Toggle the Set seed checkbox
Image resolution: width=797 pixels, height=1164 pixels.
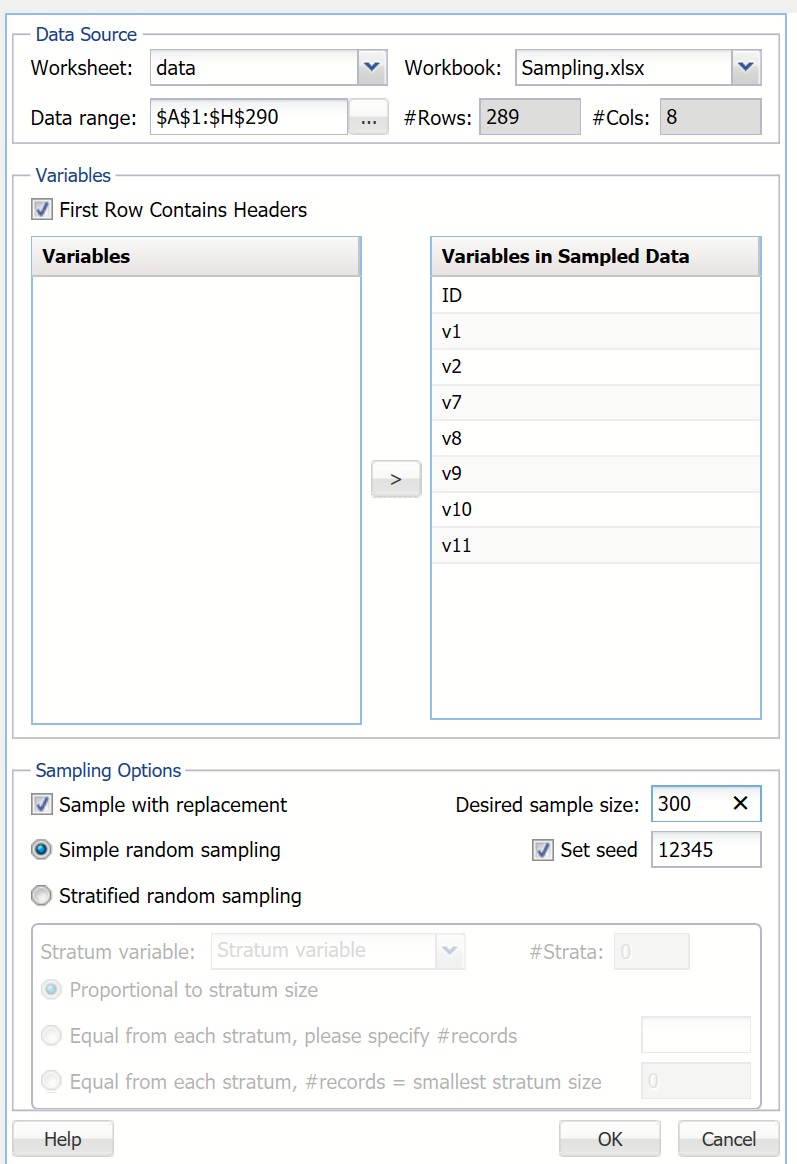[543, 851]
